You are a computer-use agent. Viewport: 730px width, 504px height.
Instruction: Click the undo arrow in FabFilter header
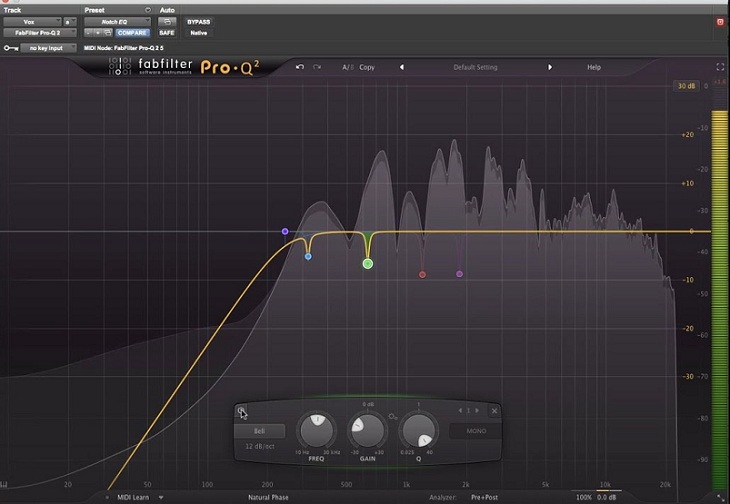click(300, 67)
